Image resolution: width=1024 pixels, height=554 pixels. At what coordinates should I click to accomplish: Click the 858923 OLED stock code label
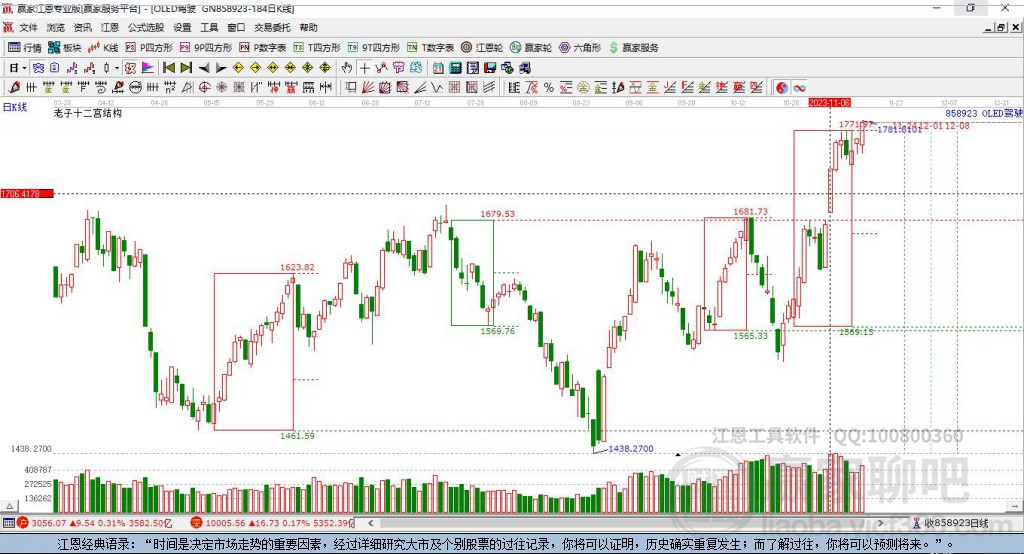(x=984, y=114)
